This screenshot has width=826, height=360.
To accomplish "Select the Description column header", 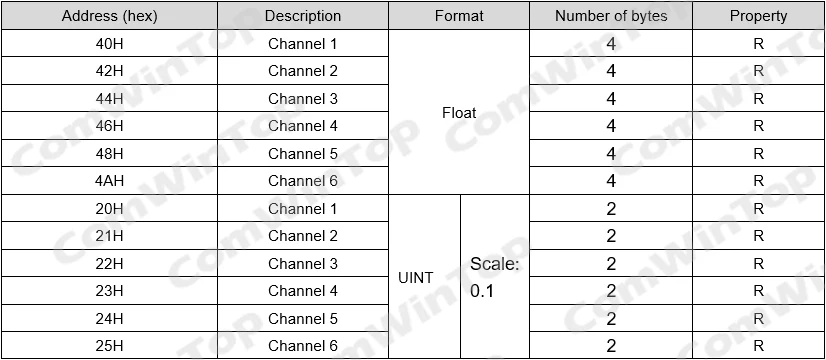I will coord(303,16).
